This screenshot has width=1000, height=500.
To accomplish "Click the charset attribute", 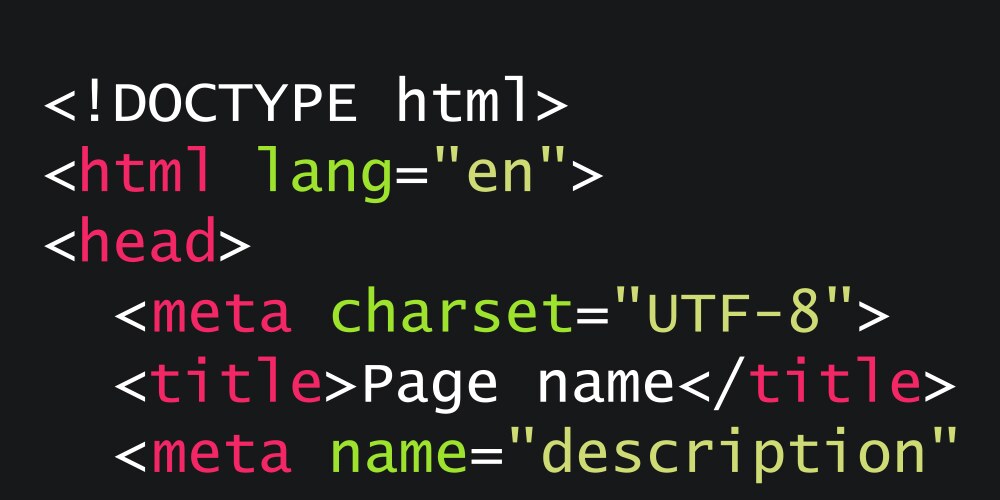I will click(x=453, y=311).
